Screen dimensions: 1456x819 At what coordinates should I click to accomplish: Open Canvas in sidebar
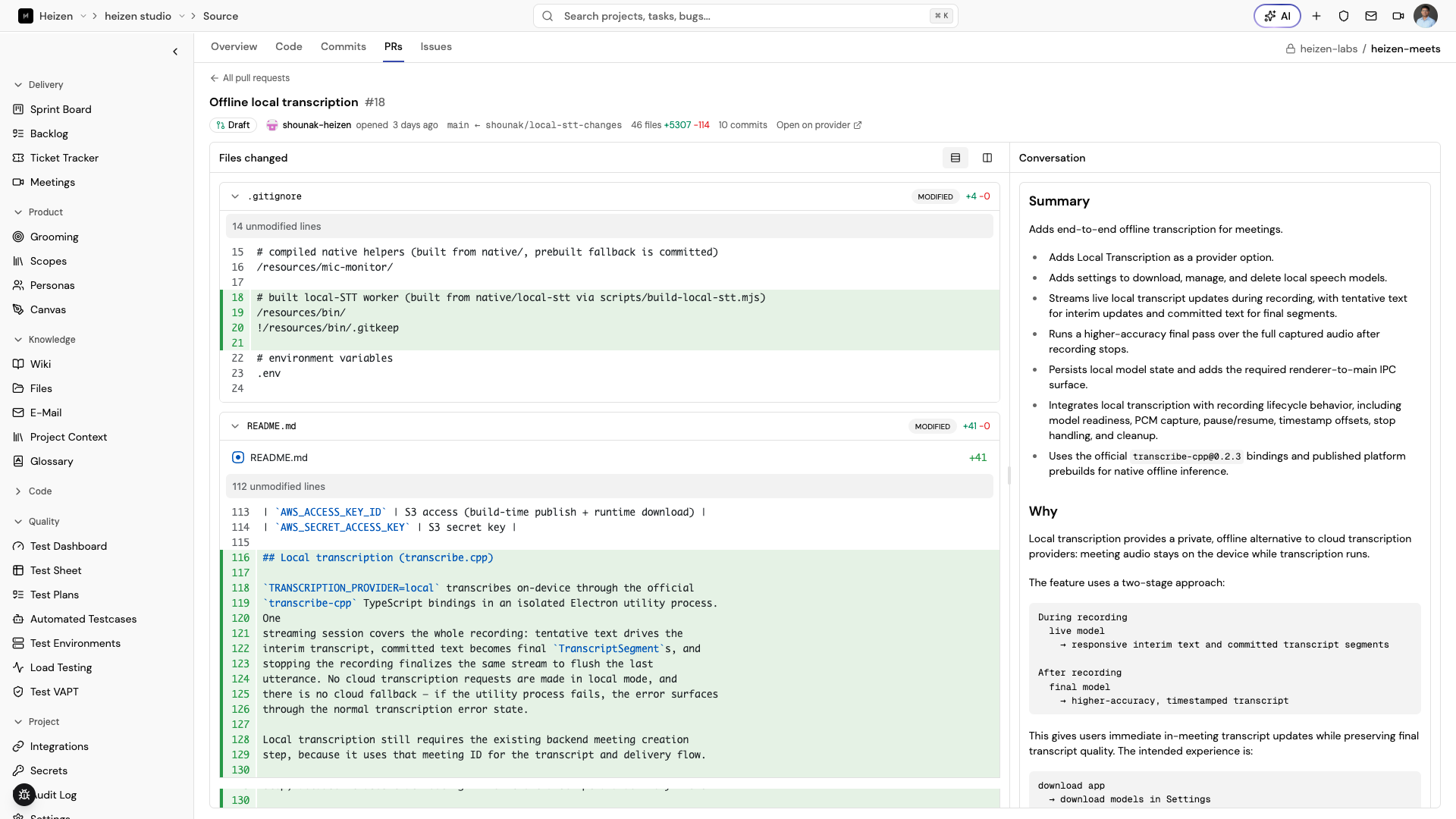click(x=48, y=309)
